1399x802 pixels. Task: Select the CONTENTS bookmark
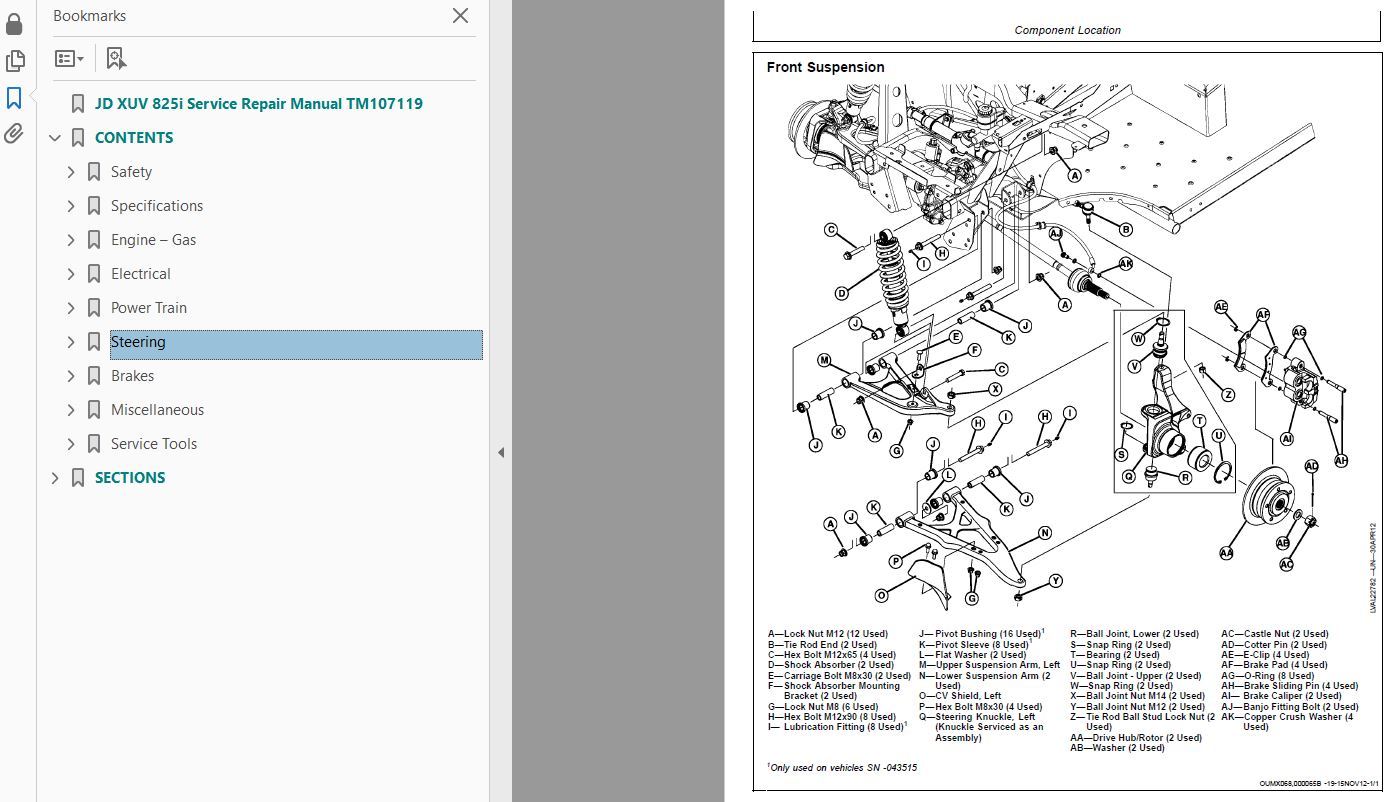point(134,138)
